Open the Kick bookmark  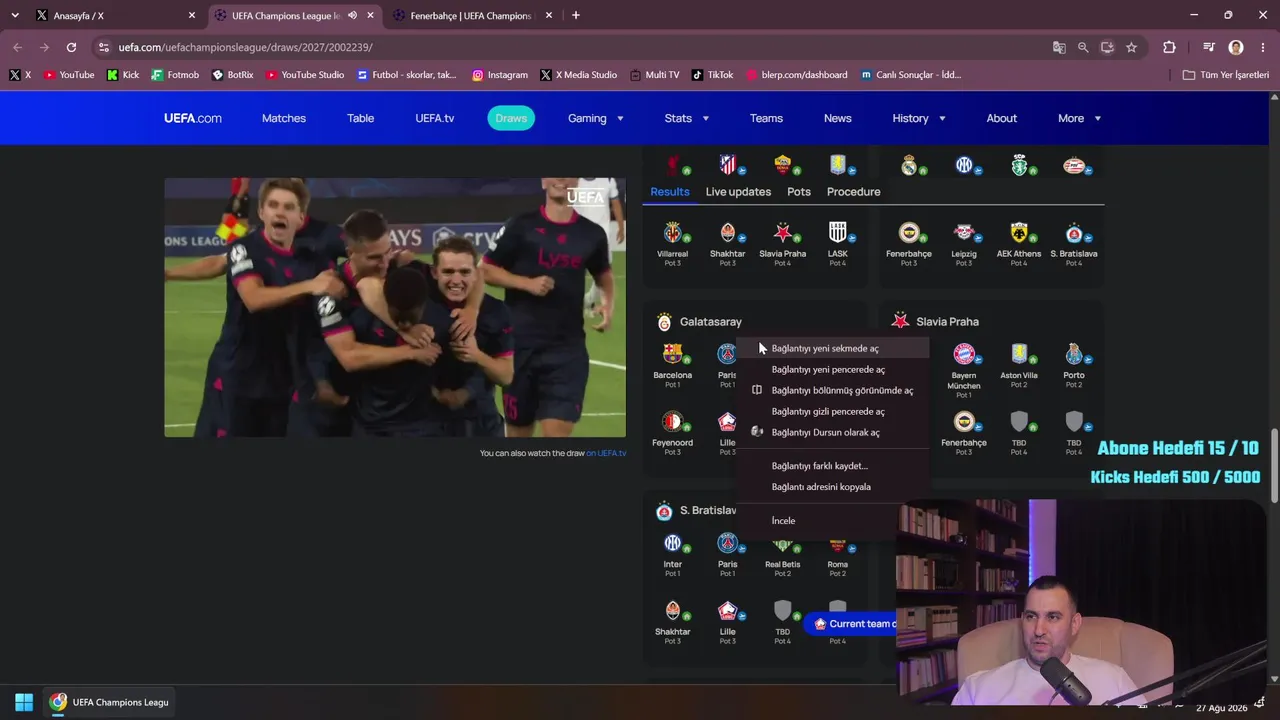(x=123, y=75)
